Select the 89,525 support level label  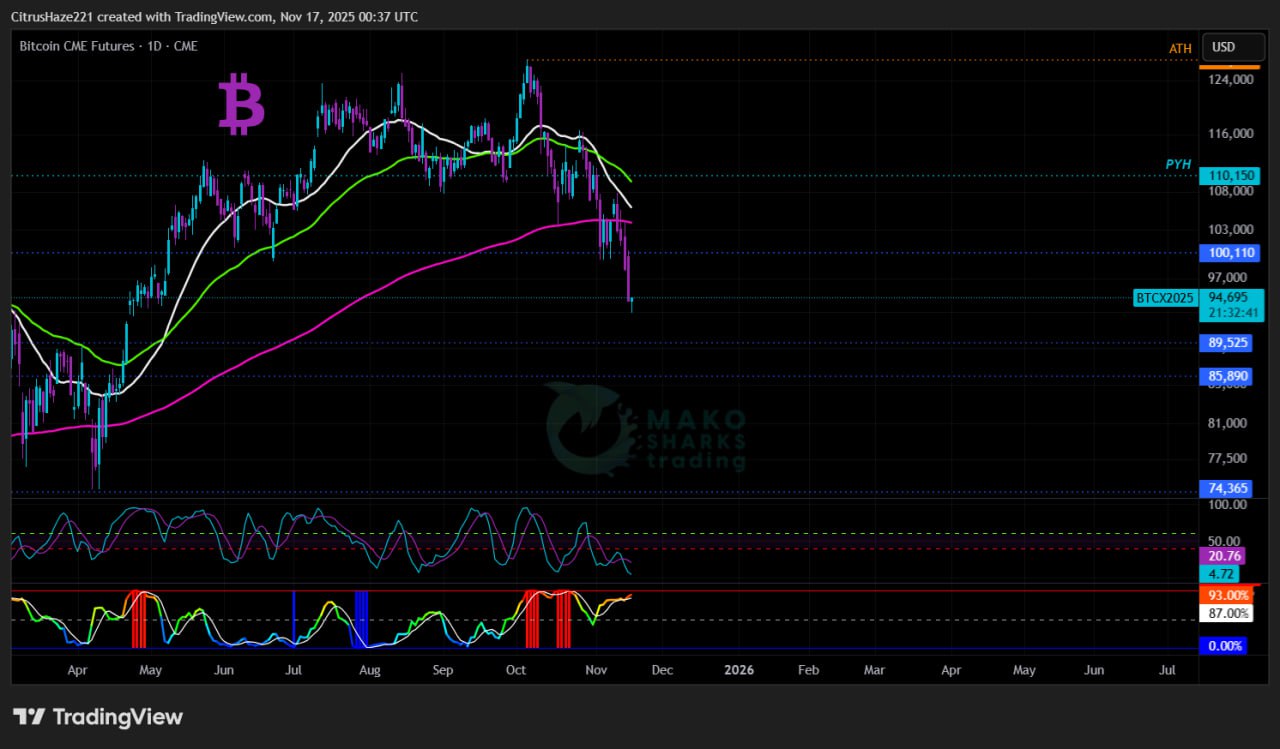coord(1229,343)
